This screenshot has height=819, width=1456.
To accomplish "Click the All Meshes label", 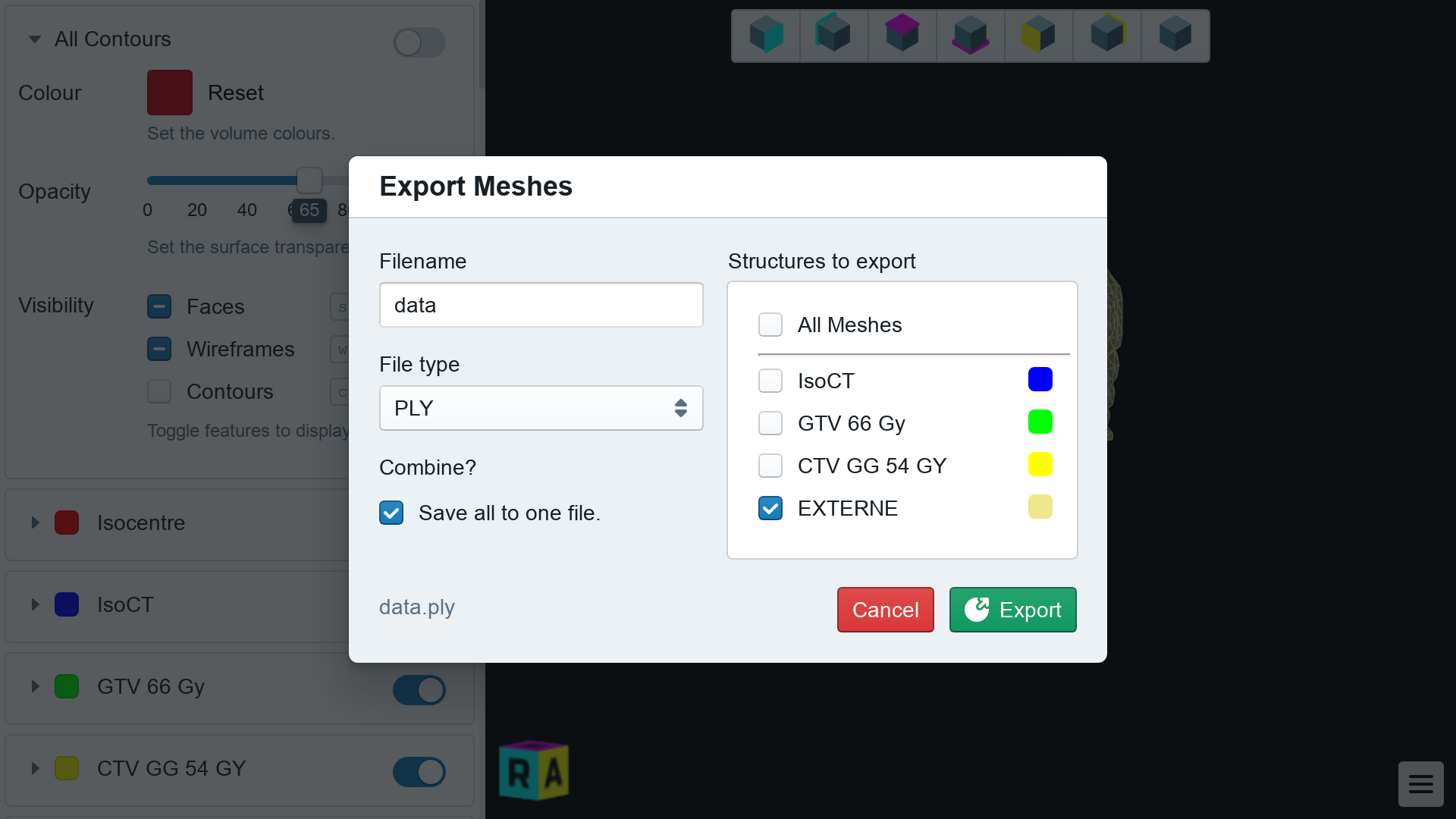I will (x=849, y=325).
